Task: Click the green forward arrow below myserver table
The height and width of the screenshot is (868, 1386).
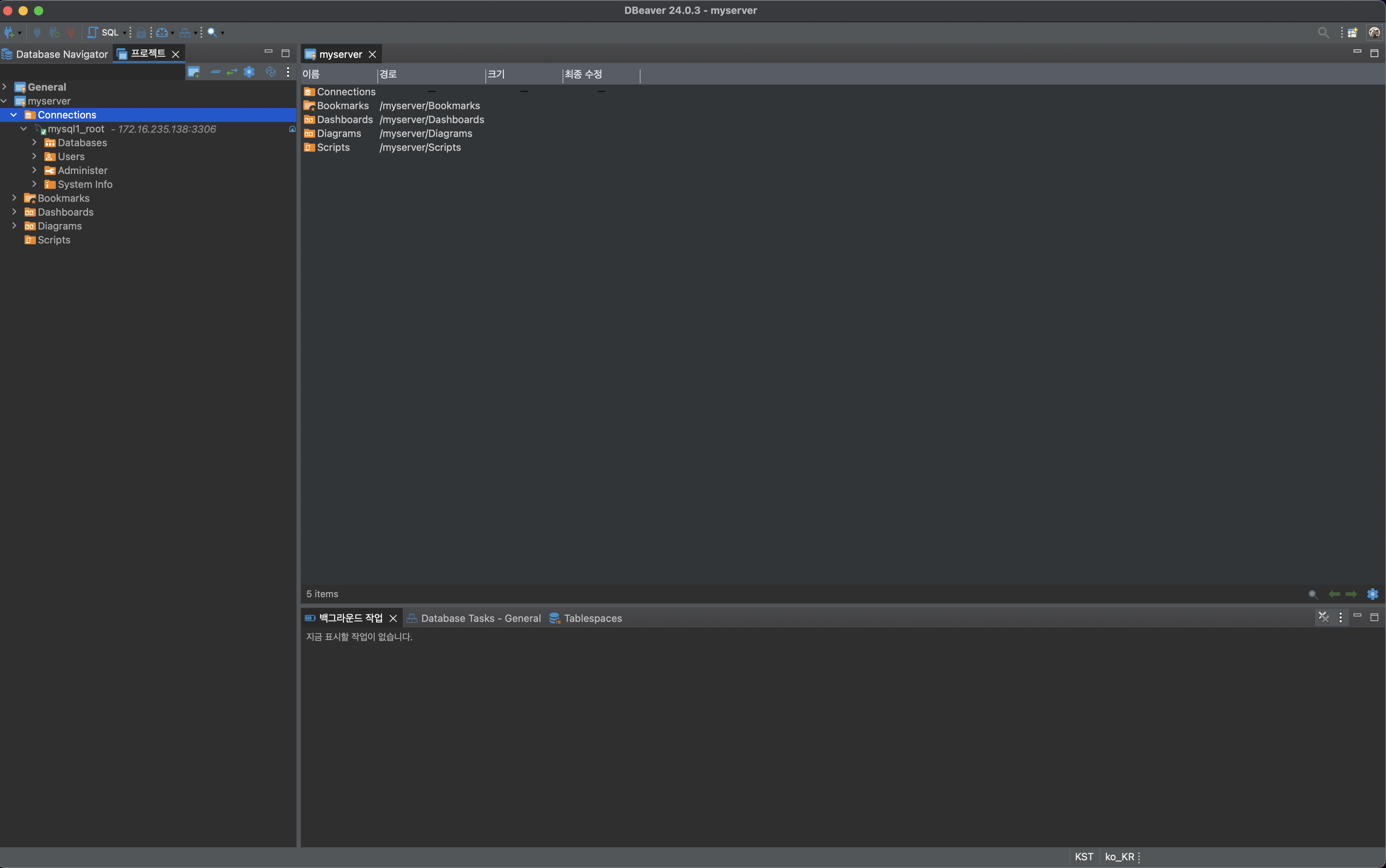Action: [x=1351, y=594]
